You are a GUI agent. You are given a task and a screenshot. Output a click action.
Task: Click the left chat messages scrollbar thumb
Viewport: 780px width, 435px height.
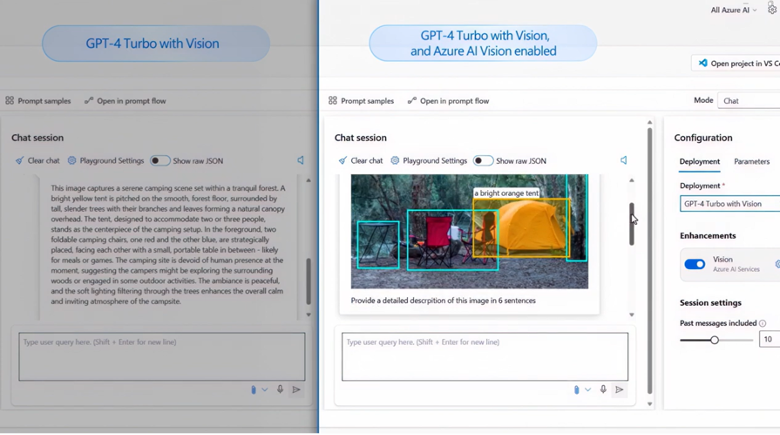(308, 281)
